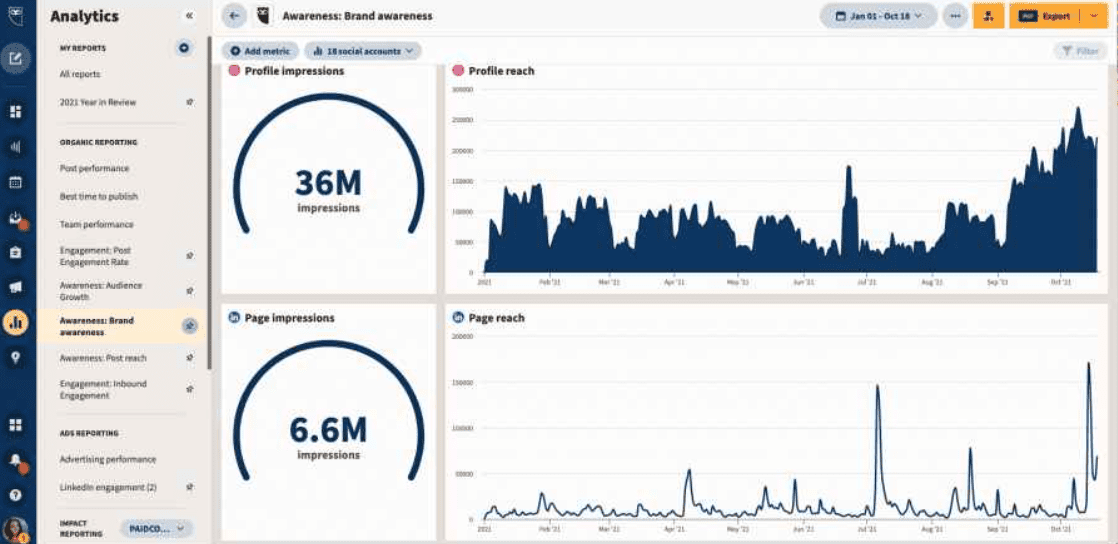Expand the 18 social accounts dropdown

[x=362, y=50]
